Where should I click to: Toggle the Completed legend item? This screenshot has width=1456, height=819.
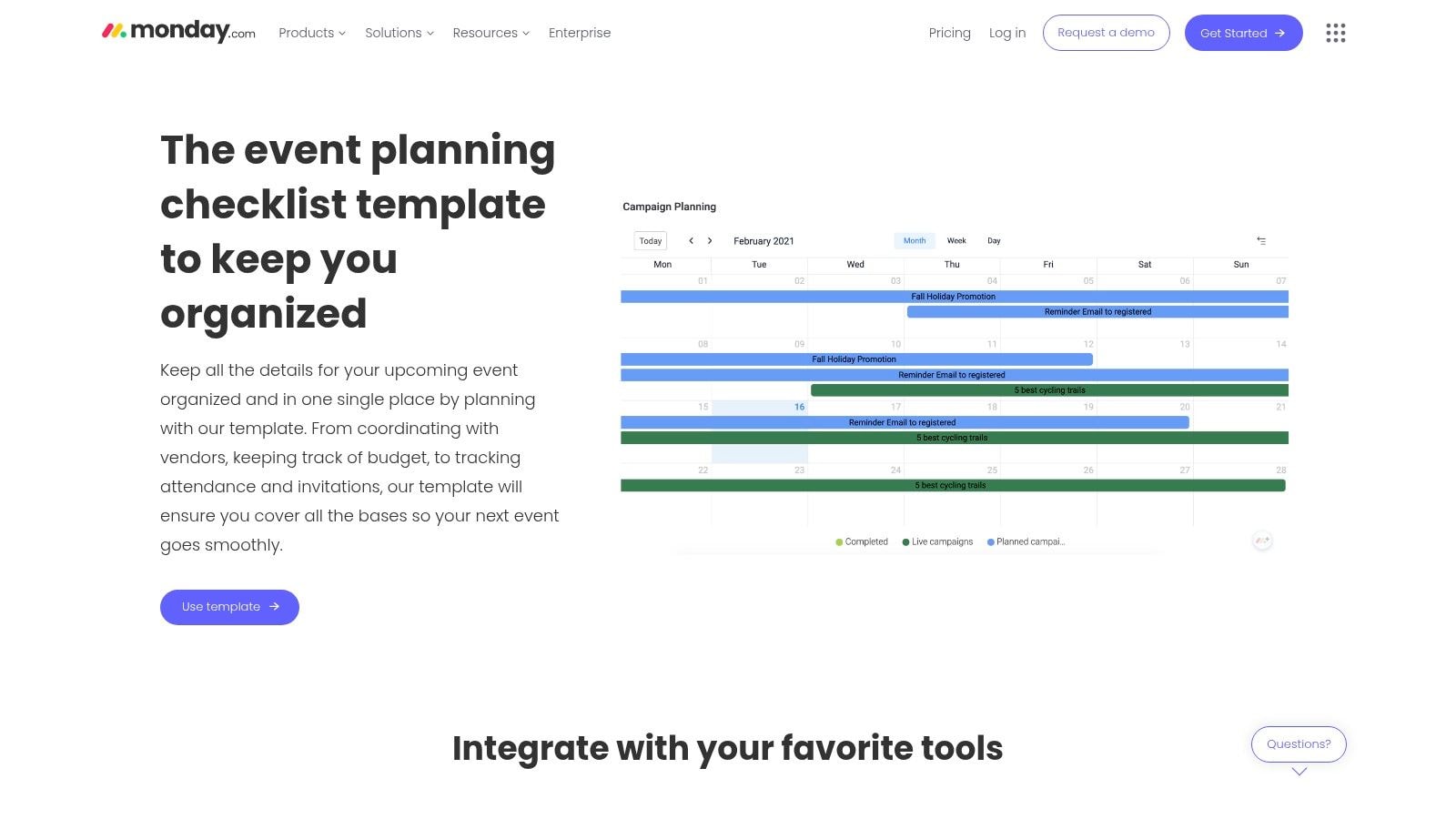(x=861, y=541)
